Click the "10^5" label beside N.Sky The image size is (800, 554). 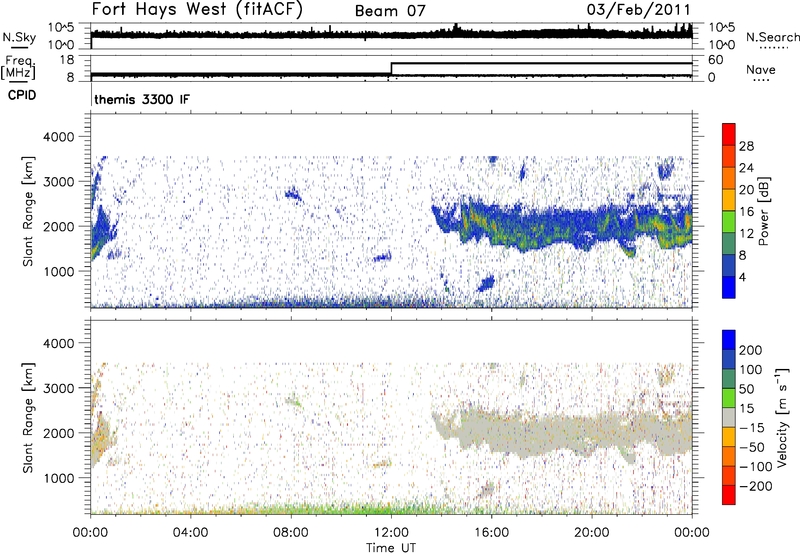pos(61,27)
